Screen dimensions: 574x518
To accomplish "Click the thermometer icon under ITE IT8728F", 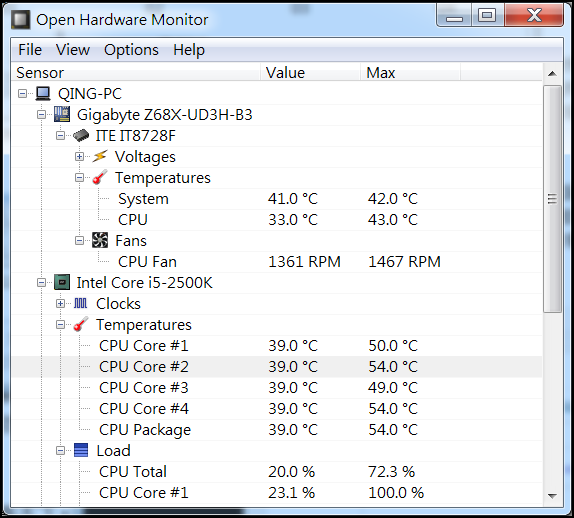I will (100, 177).
